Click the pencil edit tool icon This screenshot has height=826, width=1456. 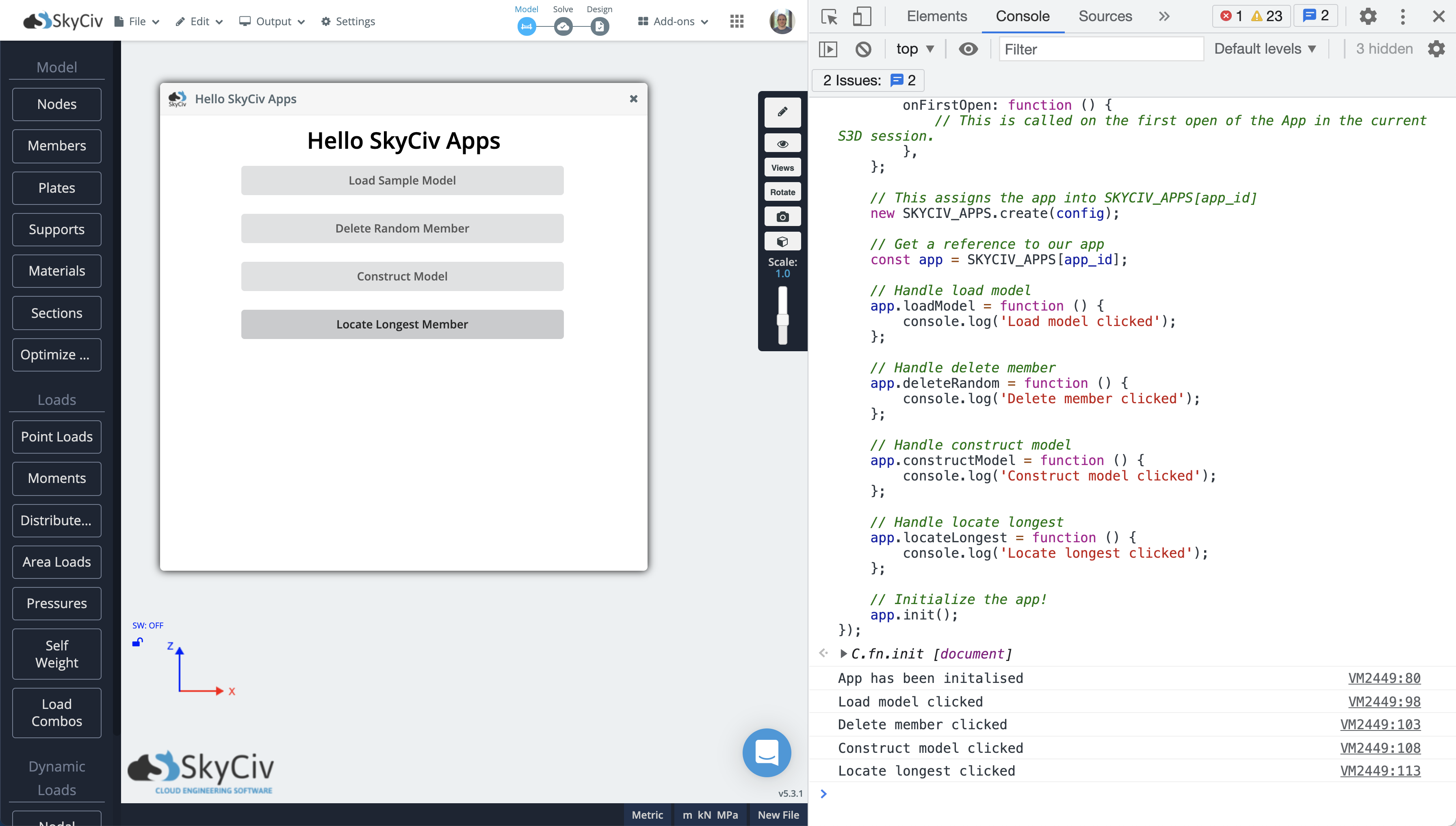coord(782,112)
